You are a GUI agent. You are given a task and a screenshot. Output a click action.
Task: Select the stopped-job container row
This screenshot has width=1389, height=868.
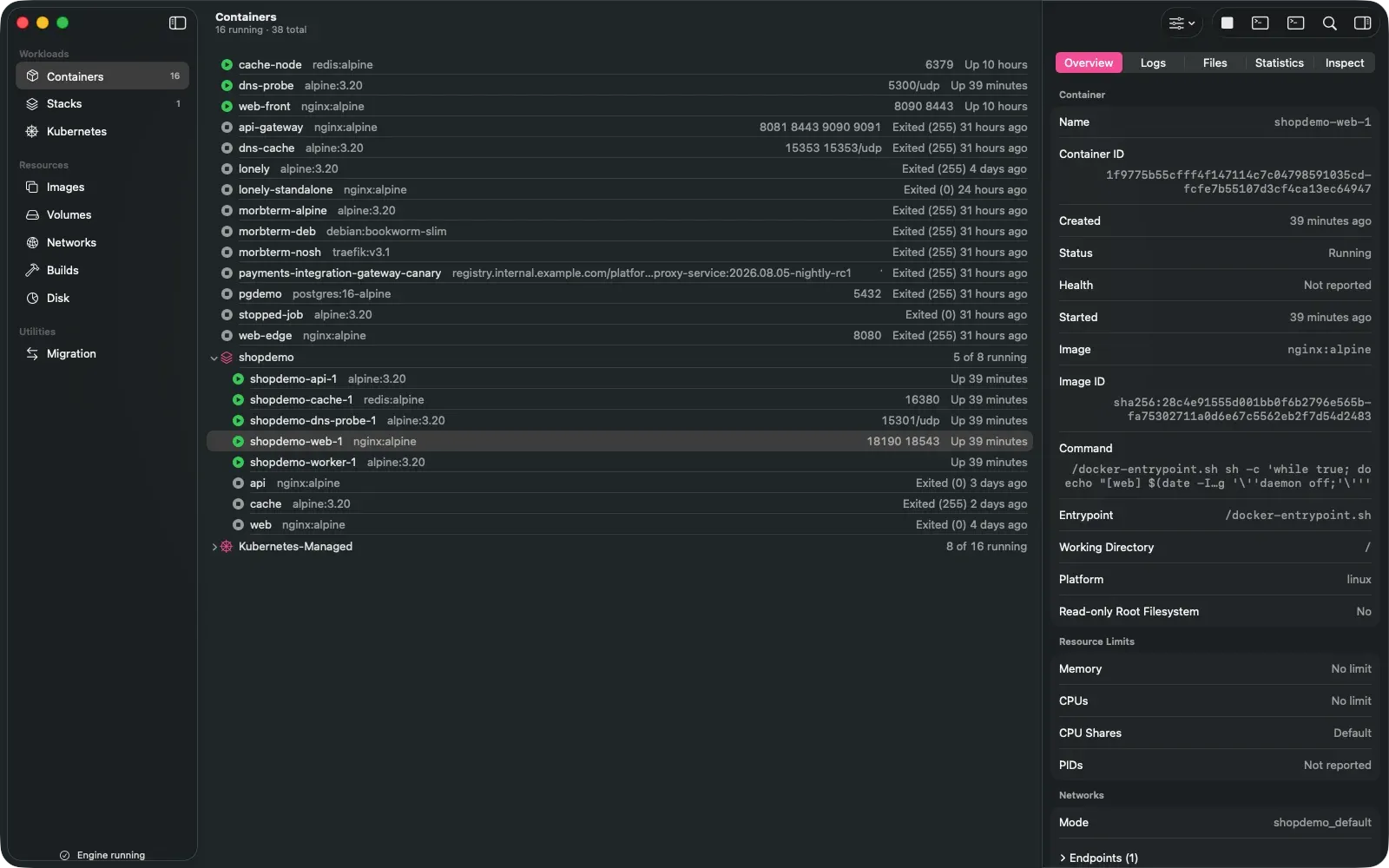(x=620, y=315)
